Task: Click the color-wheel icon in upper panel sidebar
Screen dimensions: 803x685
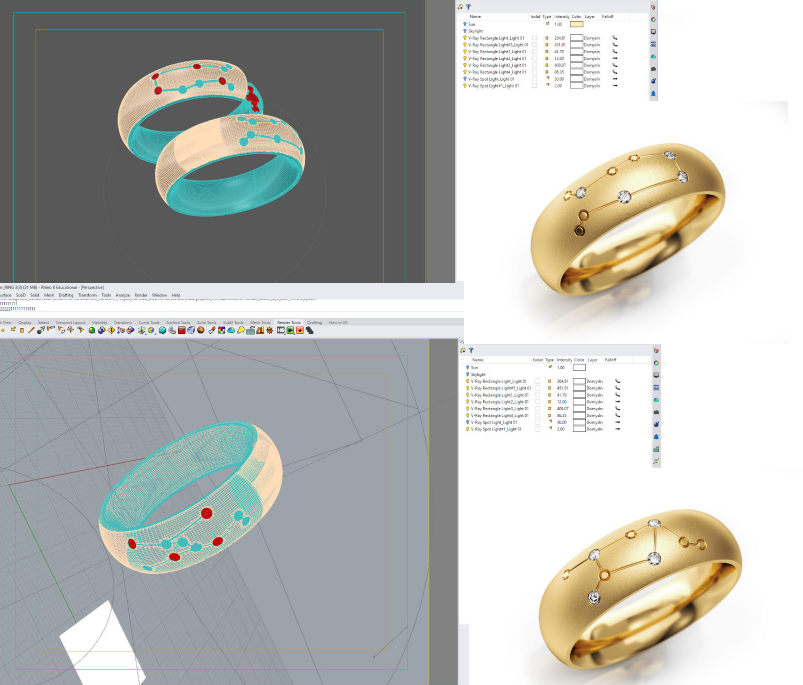Action: tap(653, 19)
